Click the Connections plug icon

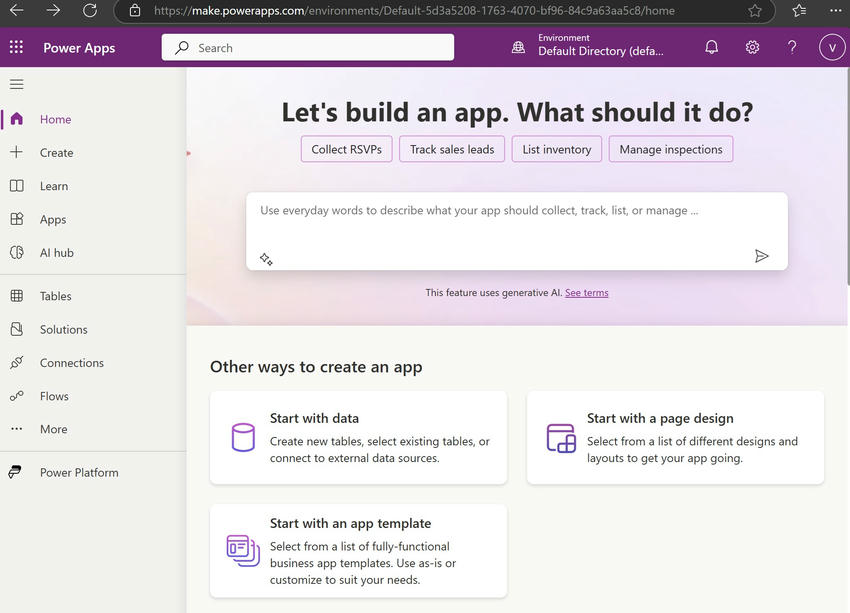[x=17, y=363]
